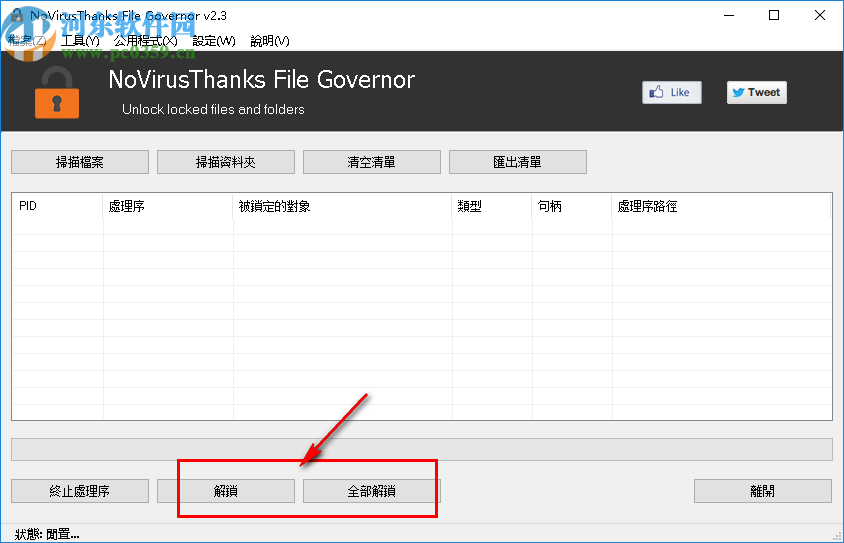Screen dimensions: 844x543
Task: Click the window resize grip corner
Action: 837,536
